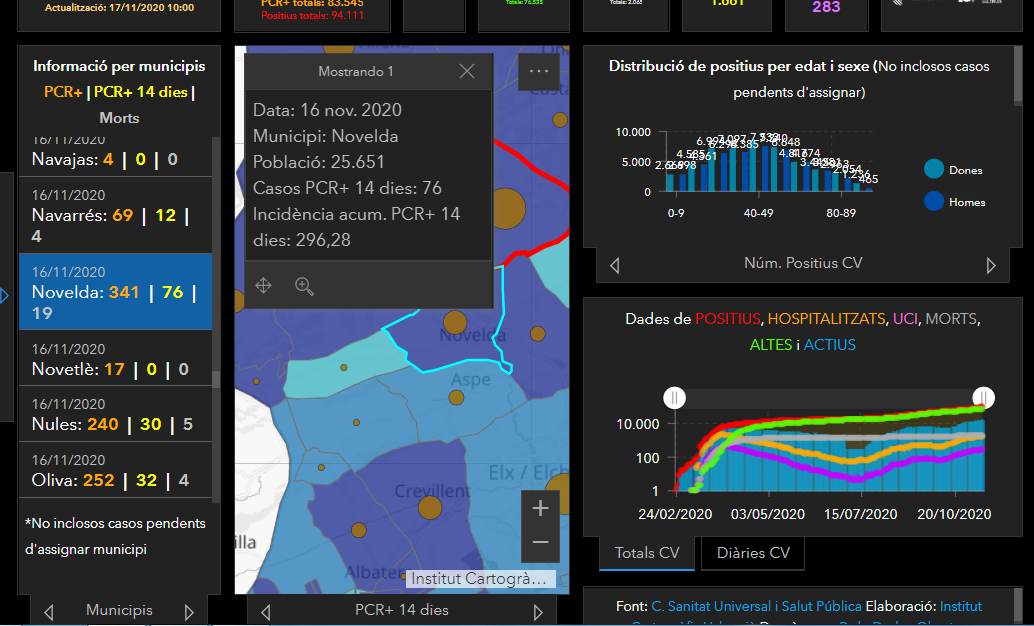Switch to the Totals CV tab
The image size is (1034, 626).
point(647,553)
